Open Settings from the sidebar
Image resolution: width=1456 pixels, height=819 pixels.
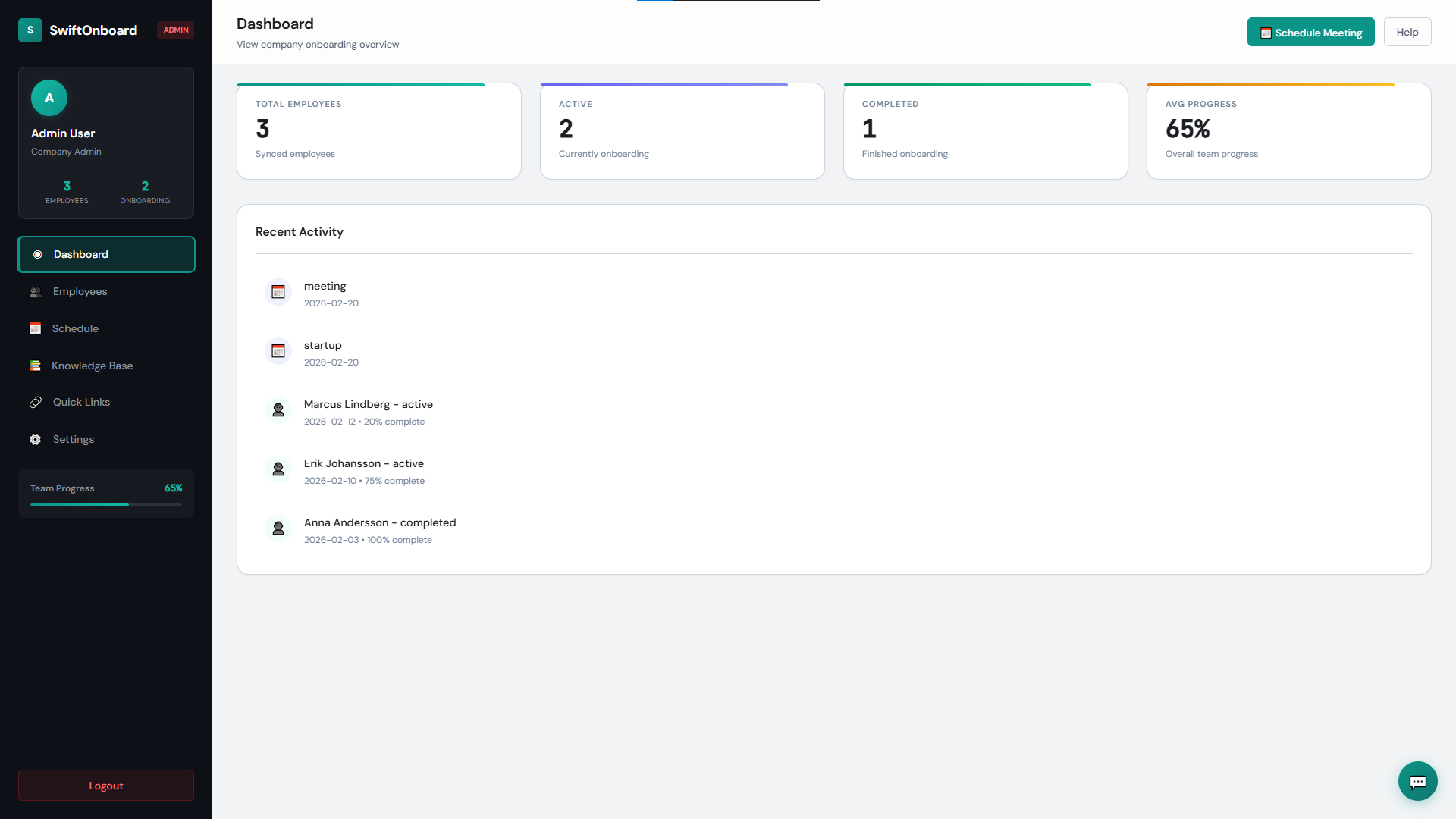pyautogui.click(x=74, y=439)
